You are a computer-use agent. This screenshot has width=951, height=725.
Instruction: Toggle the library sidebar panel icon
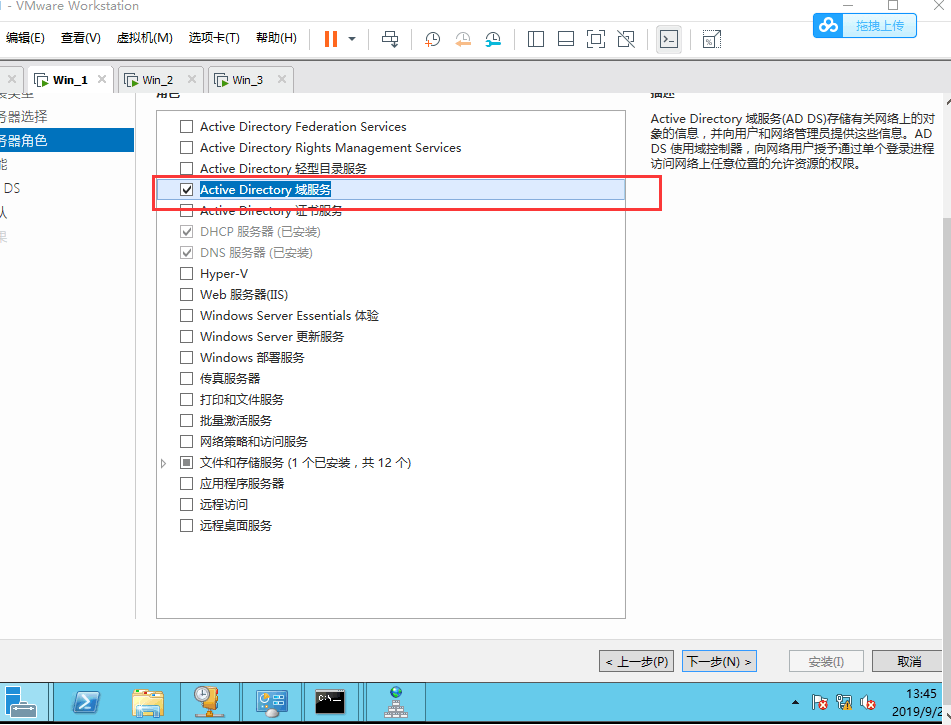tap(536, 39)
